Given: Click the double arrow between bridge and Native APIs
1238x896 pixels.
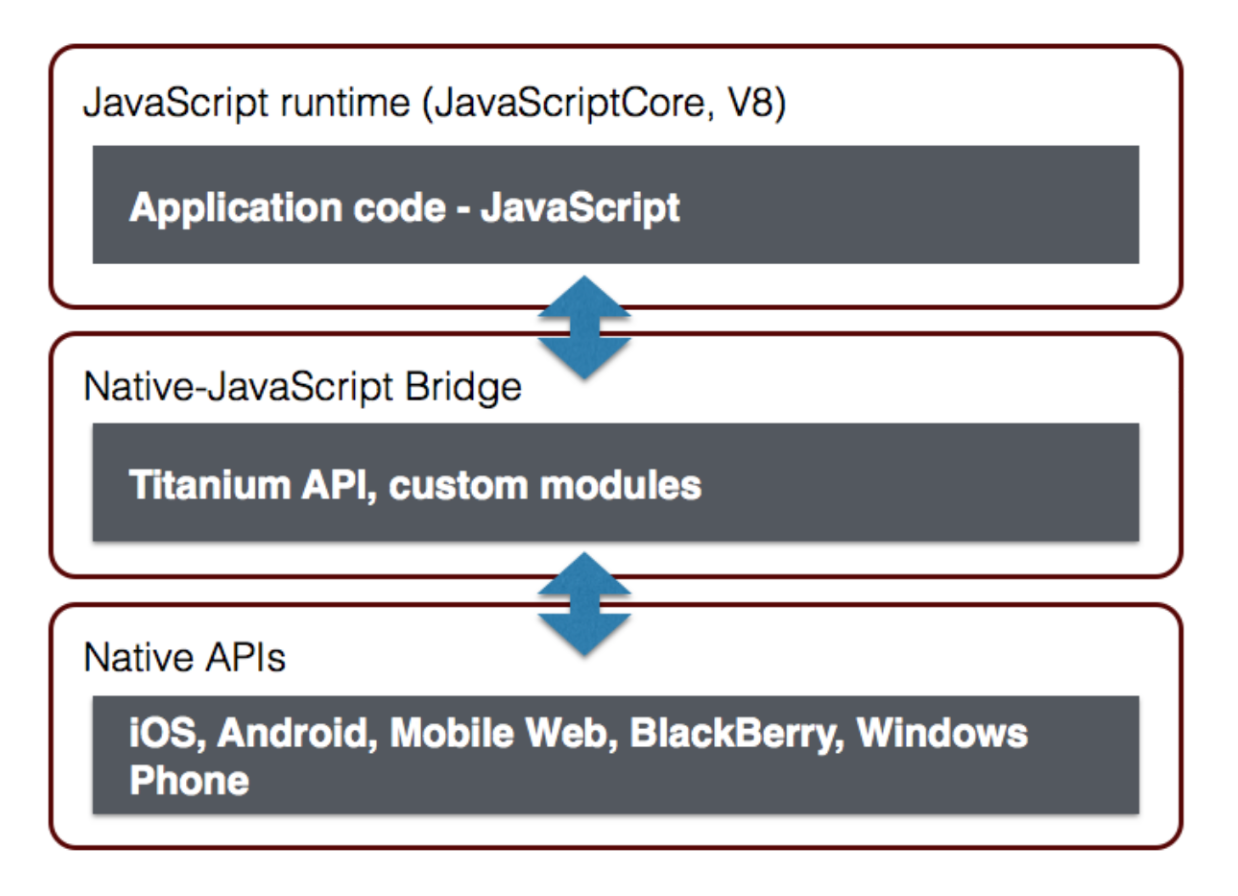Looking at the screenshot, I should (585, 603).
